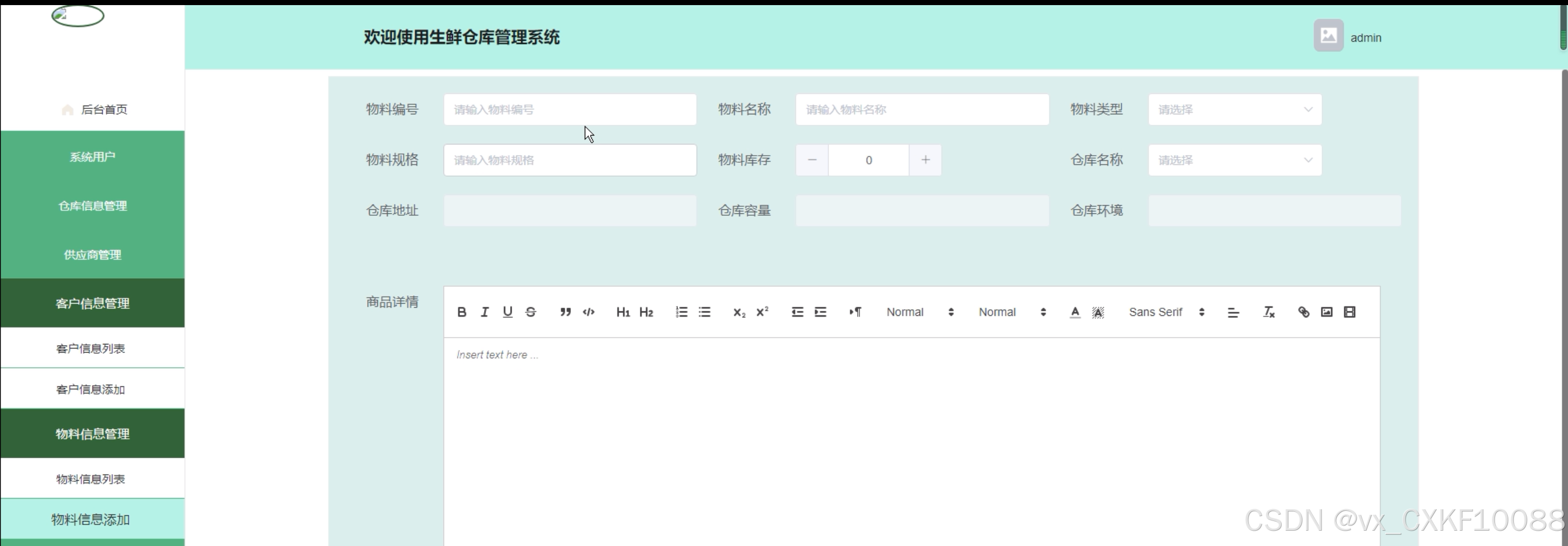
Task: Open text color picker
Action: point(1075,312)
